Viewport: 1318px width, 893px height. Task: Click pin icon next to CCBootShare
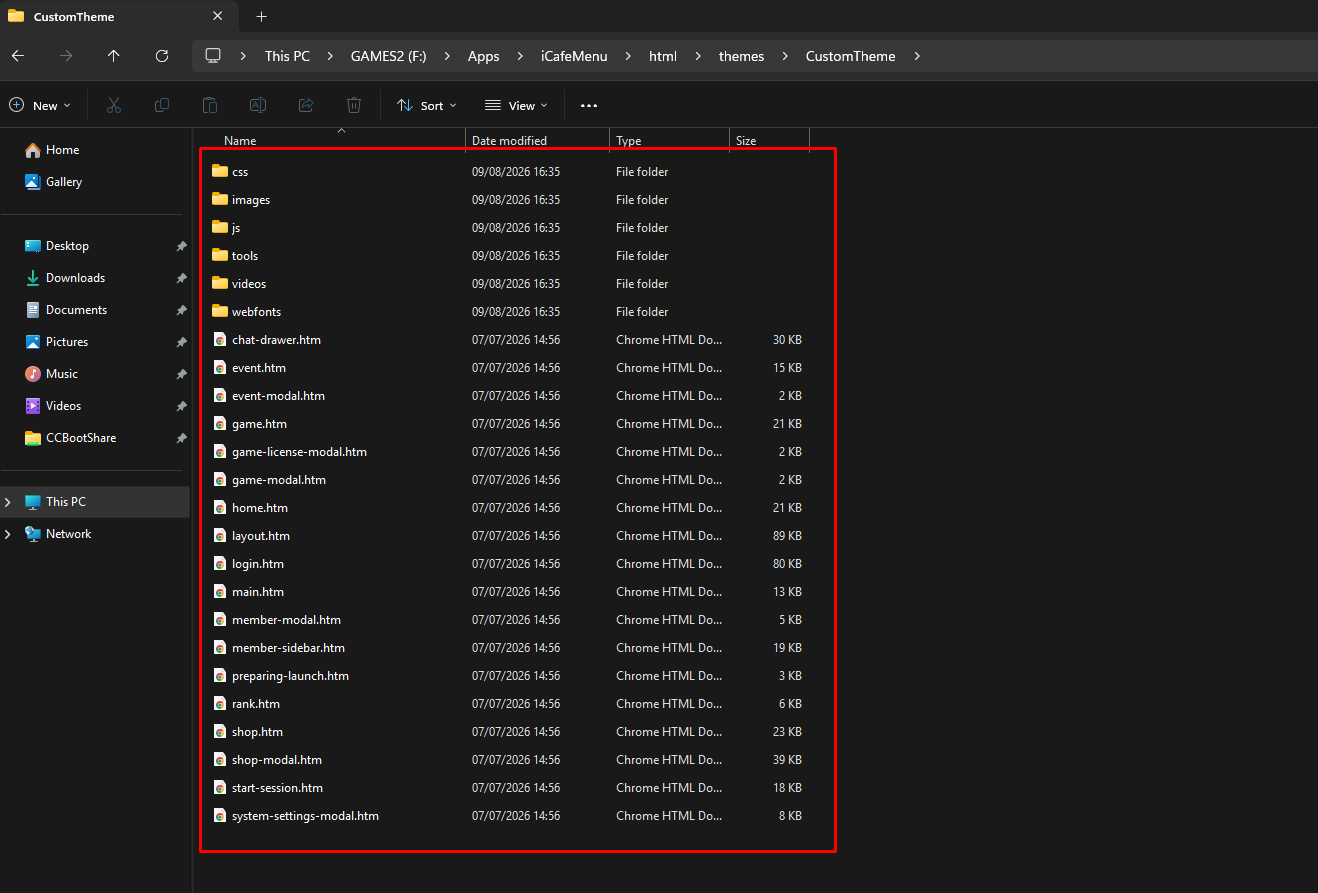(x=181, y=438)
